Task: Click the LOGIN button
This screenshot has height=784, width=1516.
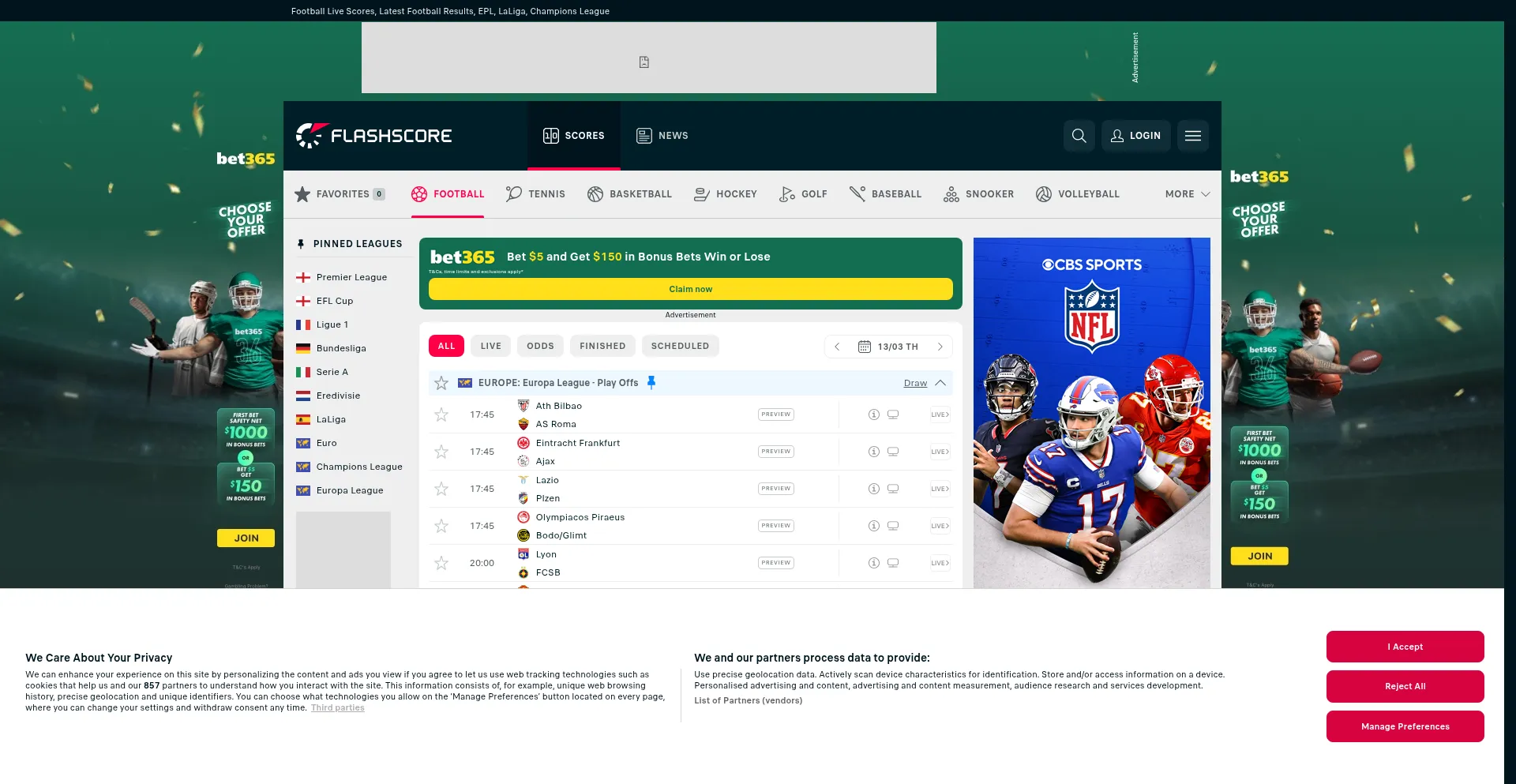Action: pyautogui.click(x=1135, y=136)
